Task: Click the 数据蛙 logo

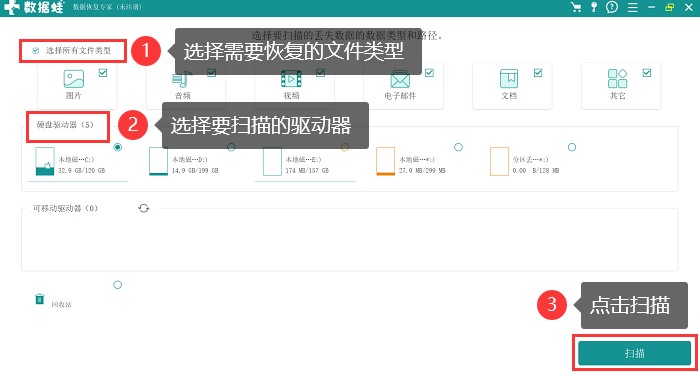Action: (x=34, y=7)
